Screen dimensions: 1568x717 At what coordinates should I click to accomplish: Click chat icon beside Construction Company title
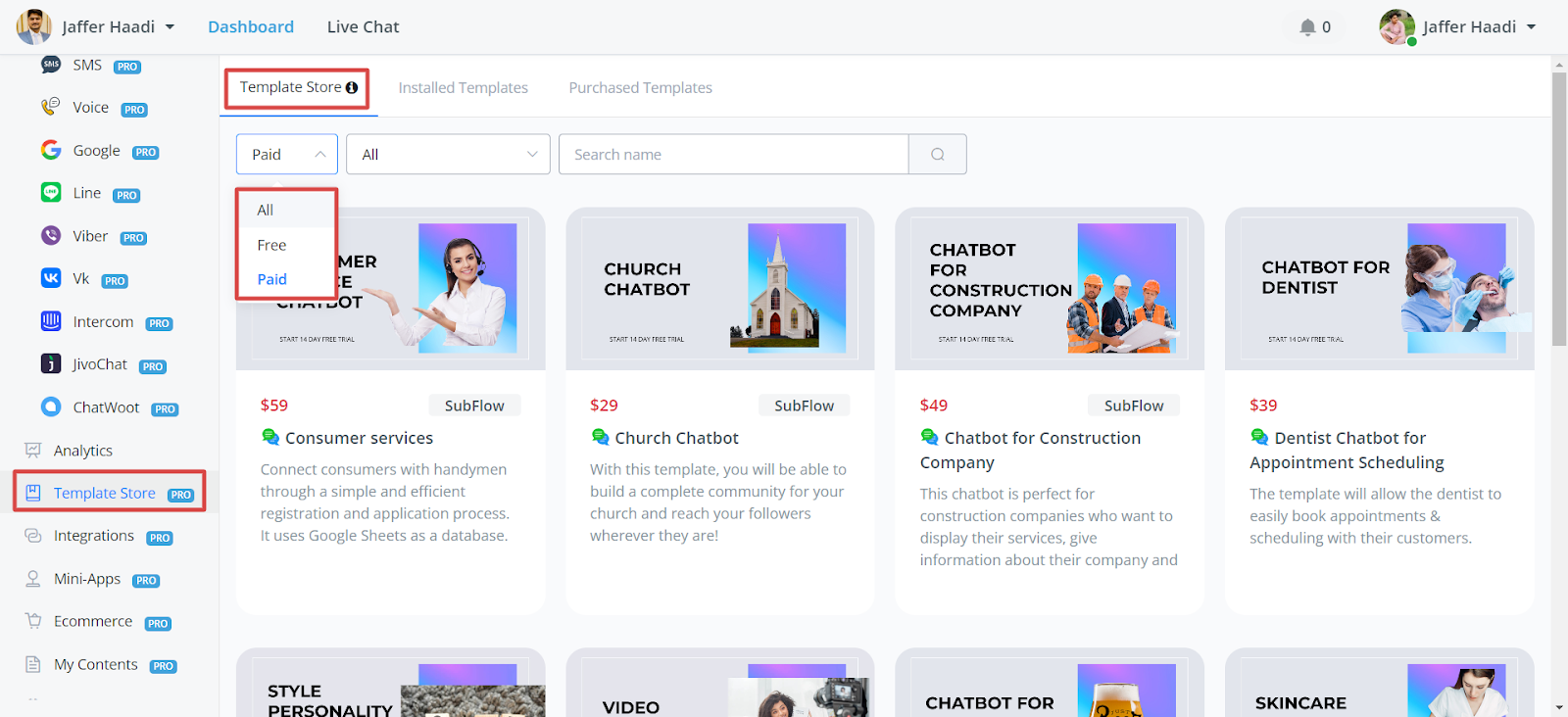[x=930, y=437]
